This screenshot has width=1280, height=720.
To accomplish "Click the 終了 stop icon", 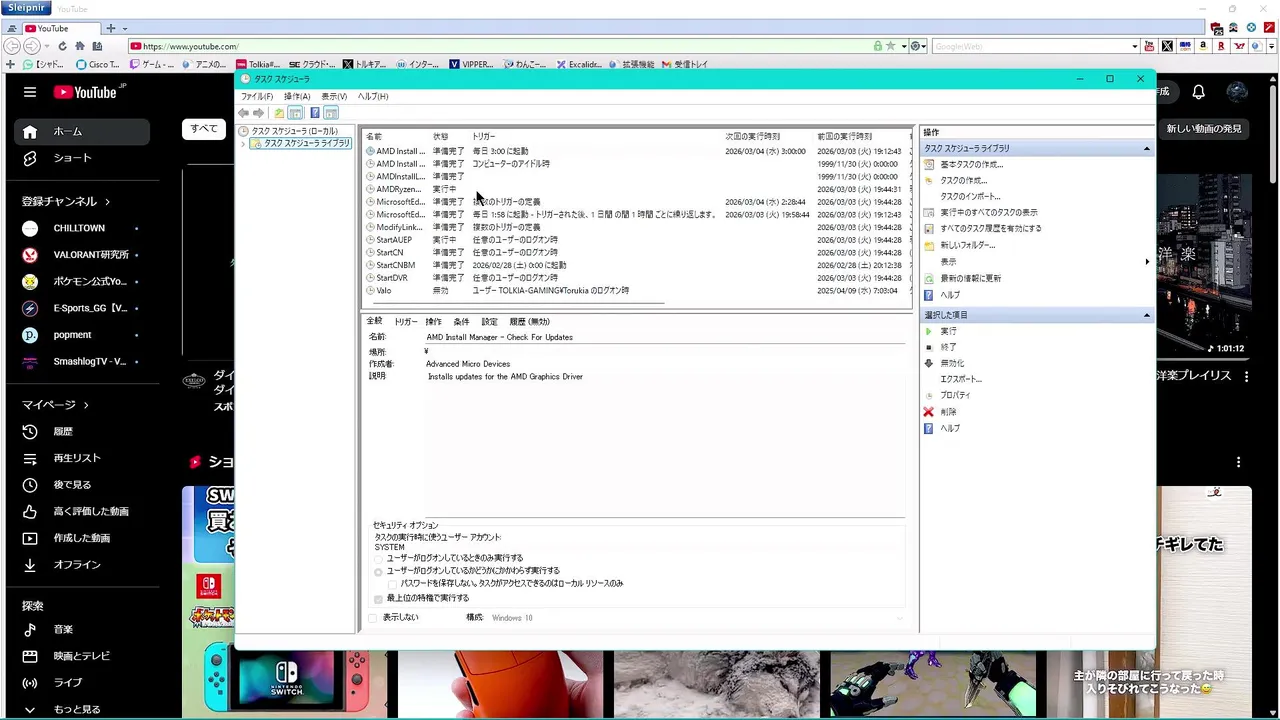I will tap(929, 347).
